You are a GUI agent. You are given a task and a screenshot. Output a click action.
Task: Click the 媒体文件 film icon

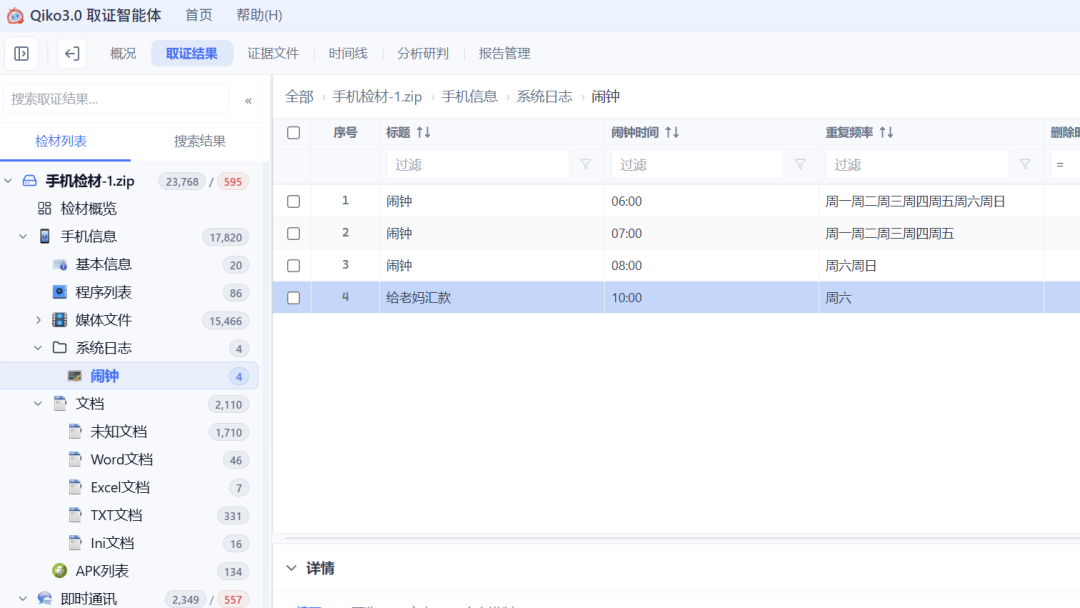coord(60,320)
